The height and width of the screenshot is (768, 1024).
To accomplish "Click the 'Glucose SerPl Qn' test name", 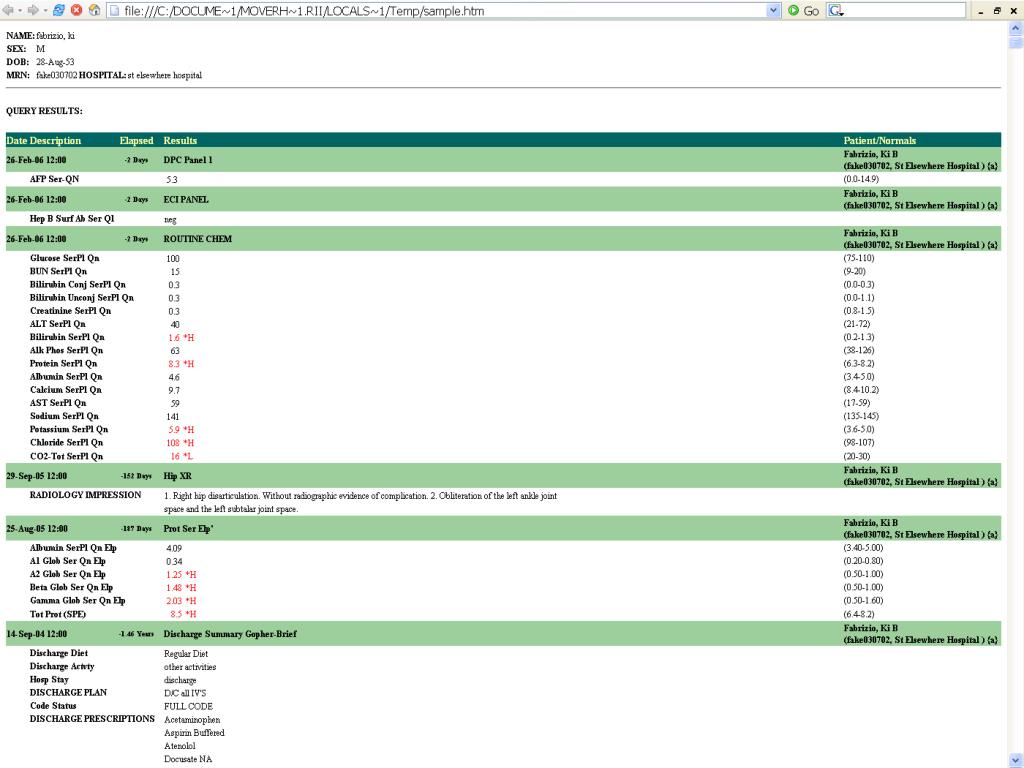I will point(65,258).
